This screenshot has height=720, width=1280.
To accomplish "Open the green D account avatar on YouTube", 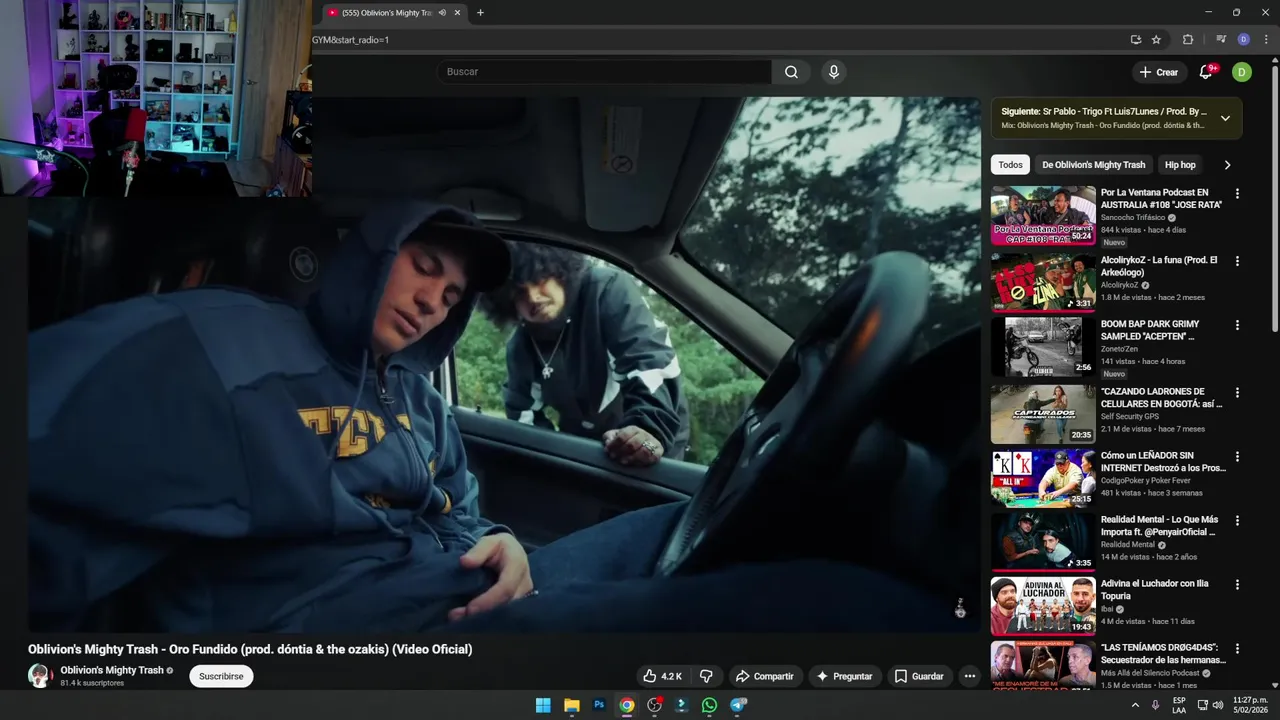I will coord(1241,72).
